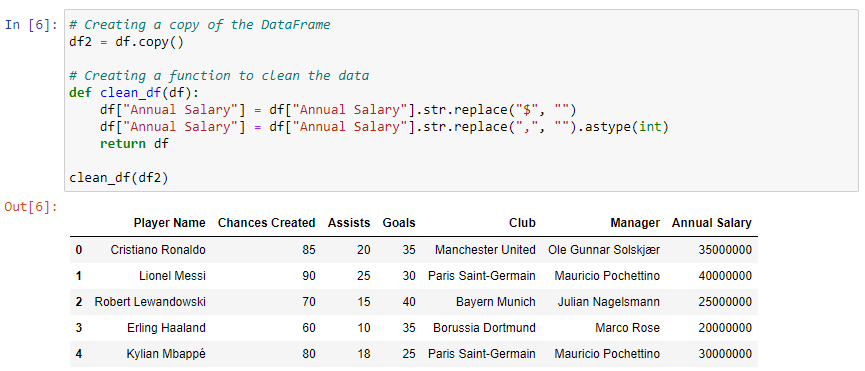Select the 'Robert Lewandowski' cell
Image resolution: width=865 pixels, height=371 pixels.
[150, 302]
